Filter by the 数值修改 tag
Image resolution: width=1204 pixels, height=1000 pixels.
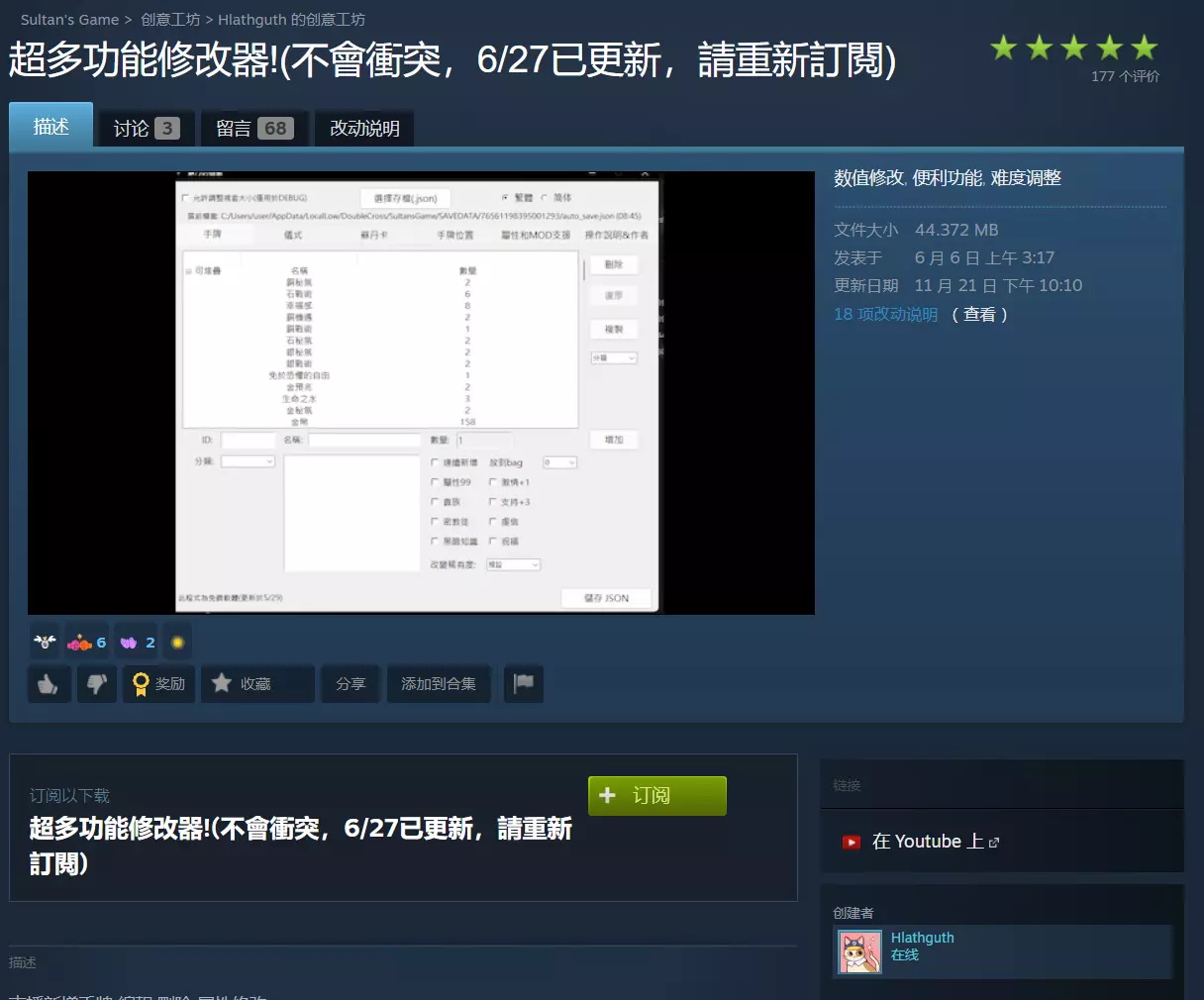point(868,178)
